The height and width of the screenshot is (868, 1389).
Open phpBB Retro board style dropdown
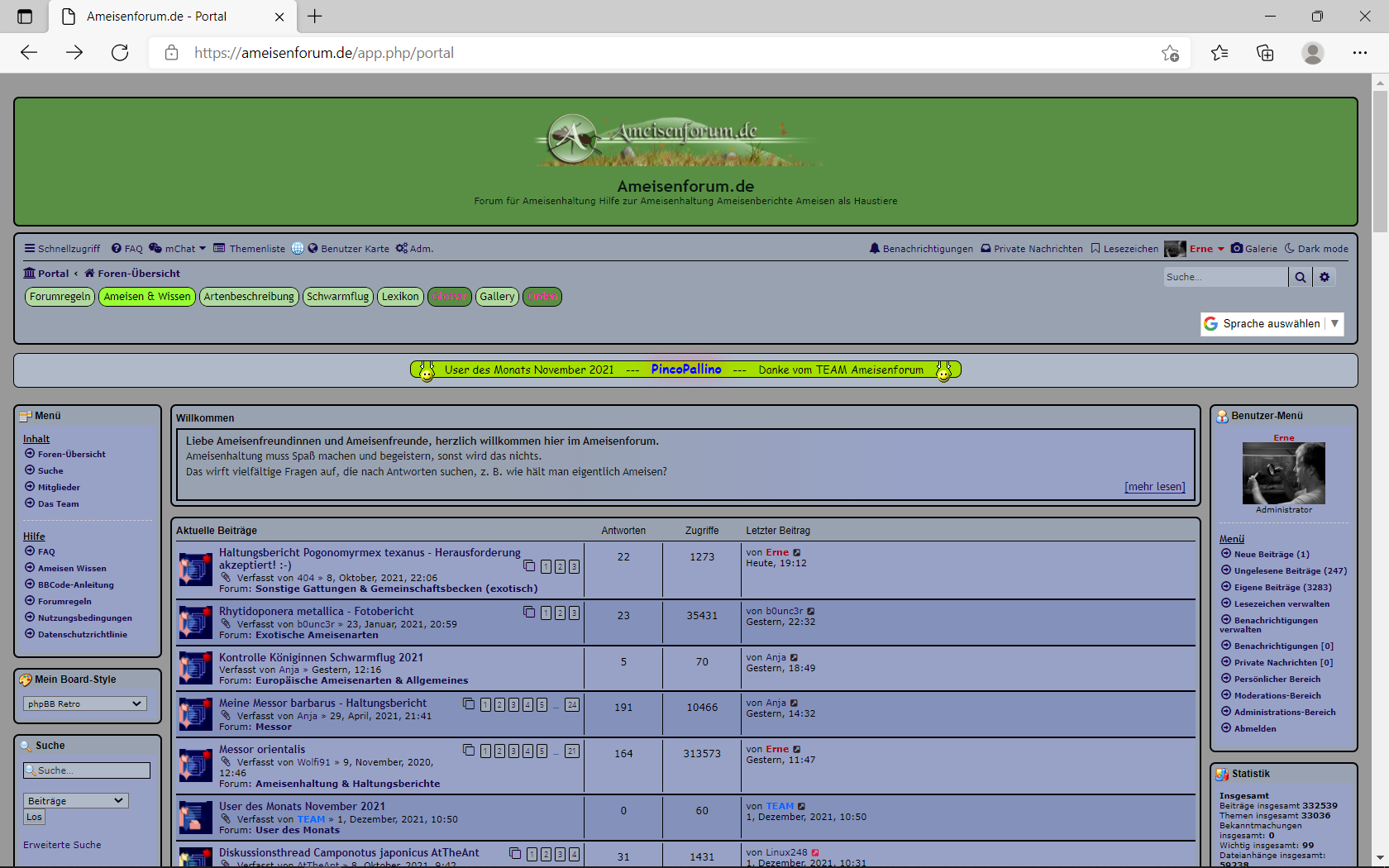coord(85,703)
